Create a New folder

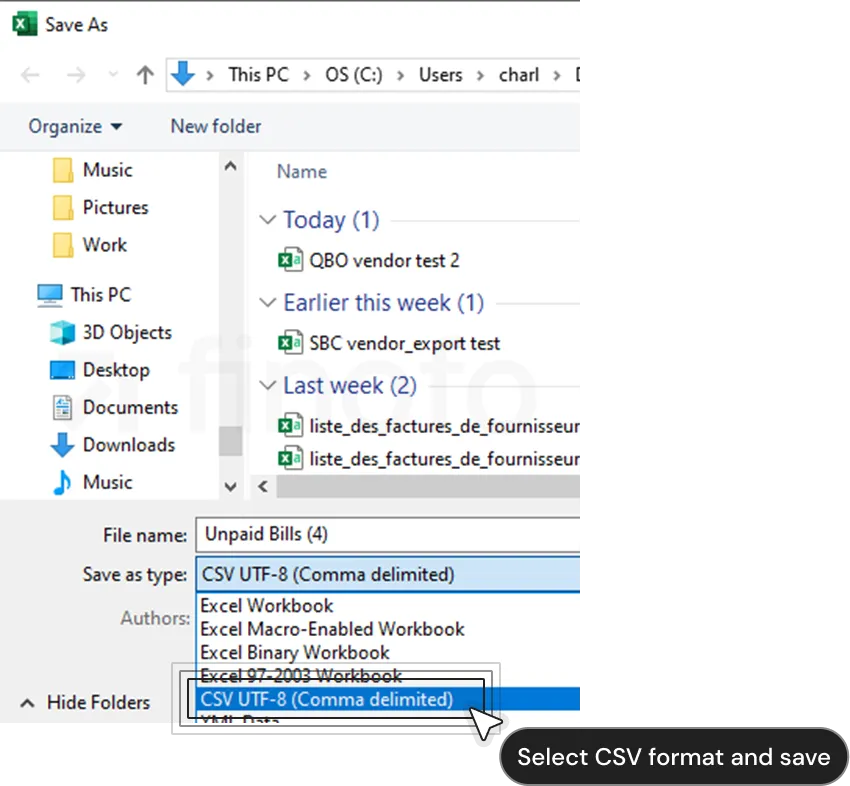click(x=216, y=126)
